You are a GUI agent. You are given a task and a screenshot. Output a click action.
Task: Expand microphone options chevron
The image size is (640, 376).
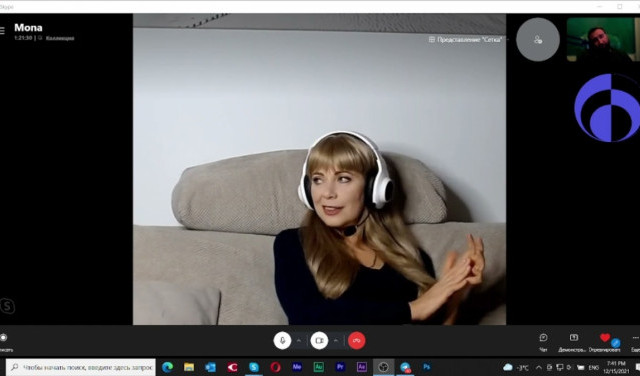299,340
